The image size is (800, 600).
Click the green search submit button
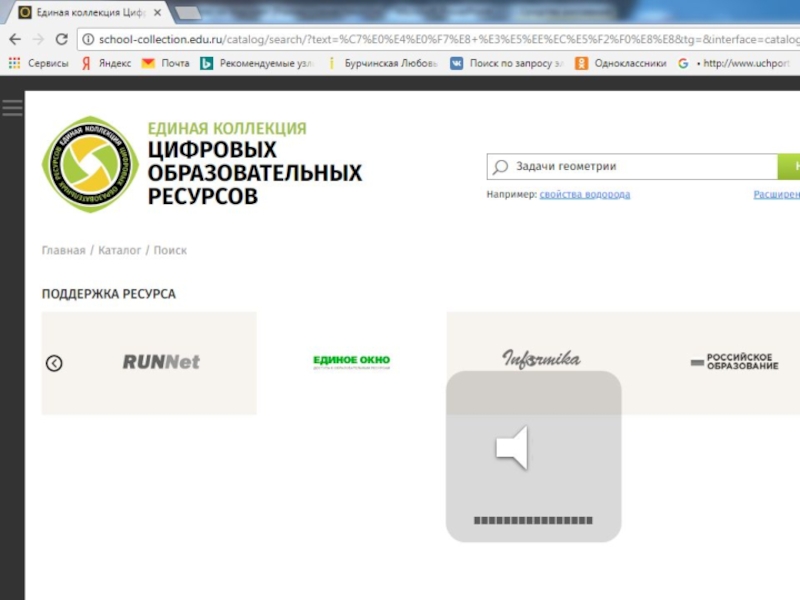[x=789, y=166]
